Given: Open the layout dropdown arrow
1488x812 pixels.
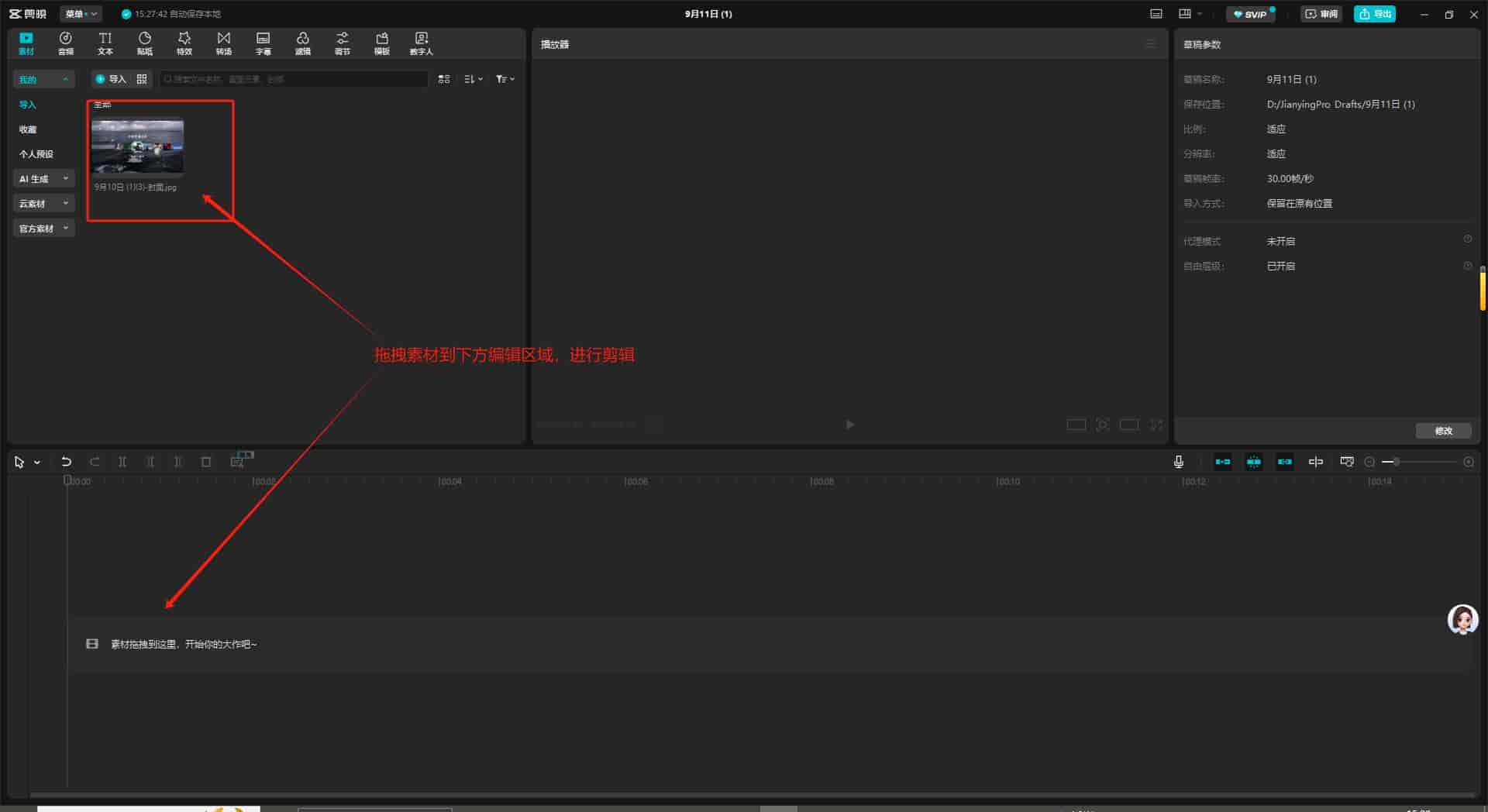Looking at the screenshot, I should tap(1200, 14).
